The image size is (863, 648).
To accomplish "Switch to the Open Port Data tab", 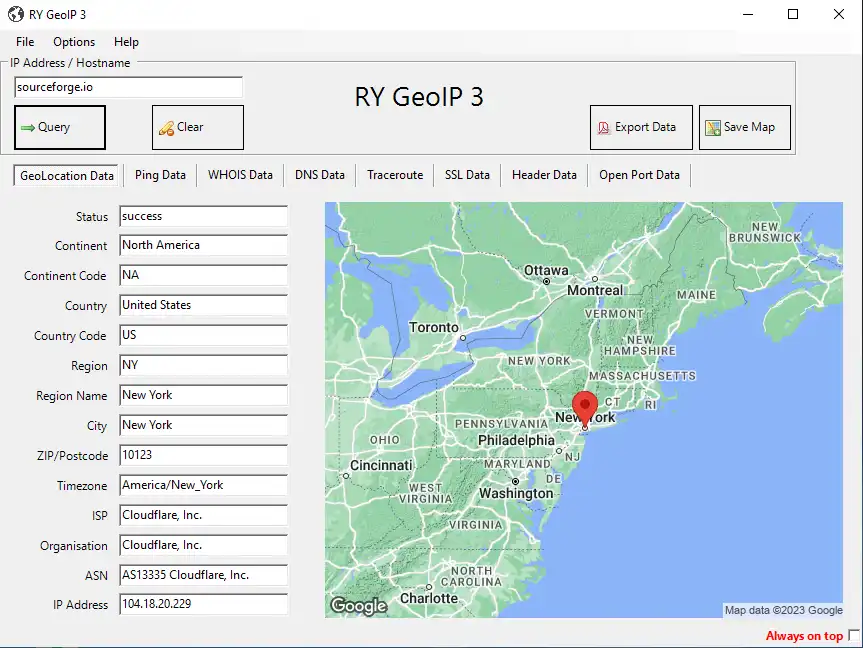I will (639, 175).
